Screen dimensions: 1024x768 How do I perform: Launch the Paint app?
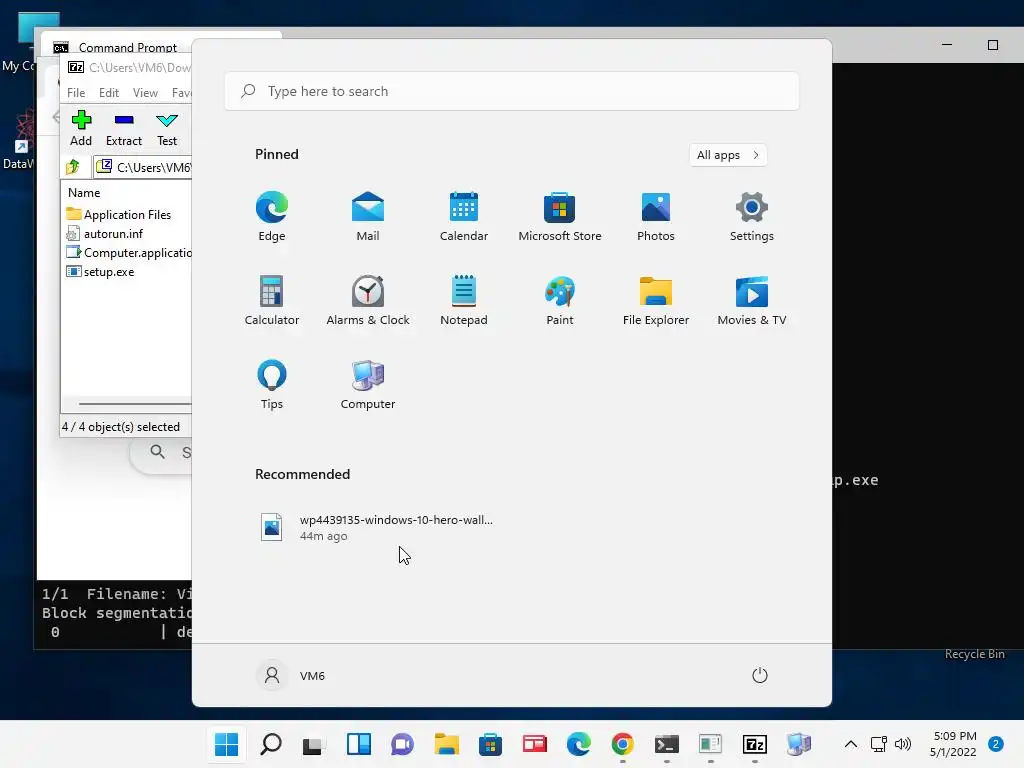[x=560, y=300]
